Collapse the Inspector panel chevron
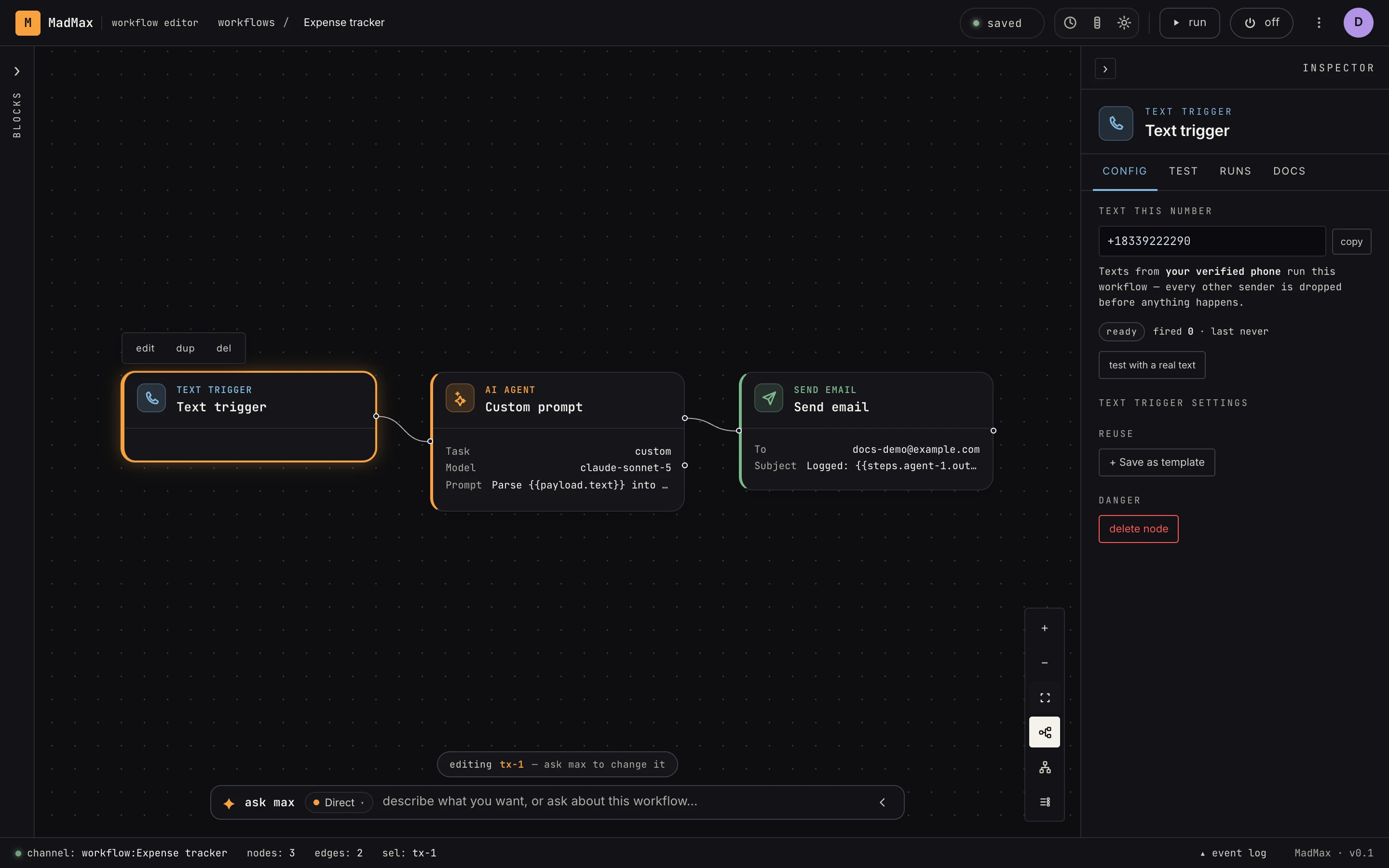1389x868 pixels. point(1105,69)
